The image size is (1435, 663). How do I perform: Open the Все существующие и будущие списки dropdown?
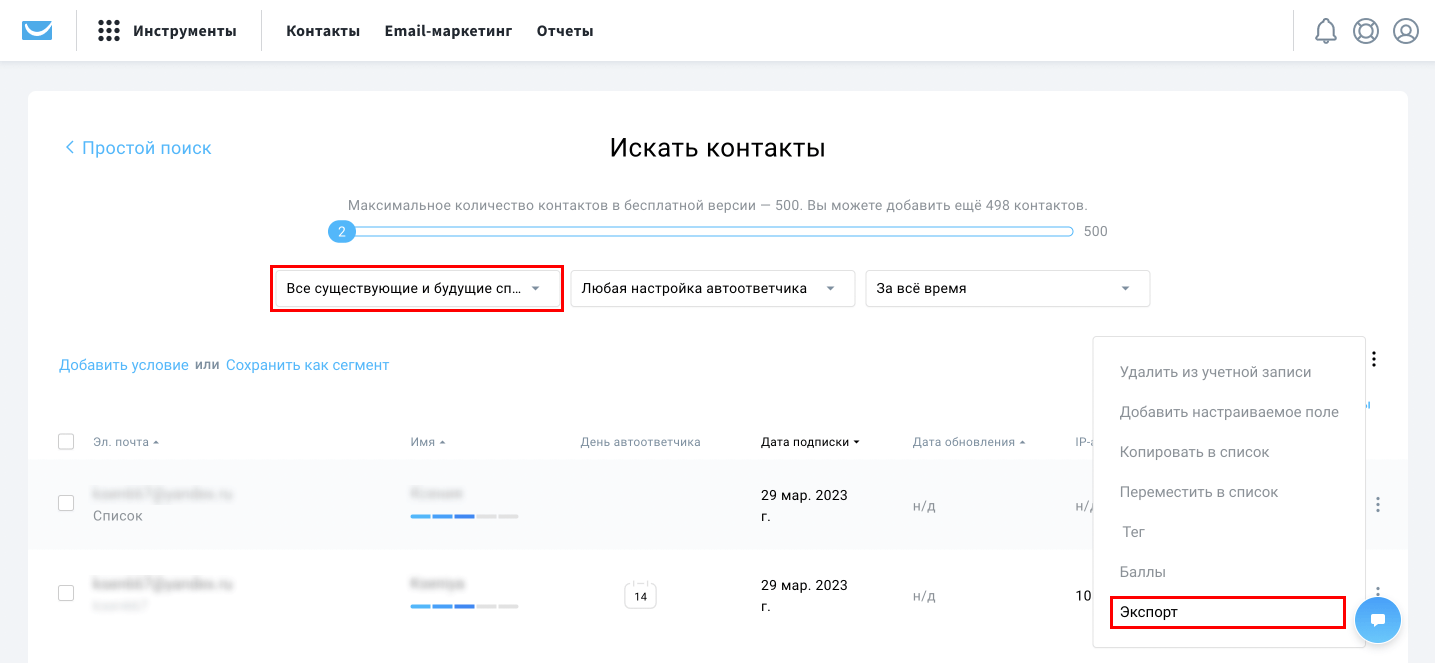[415, 288]
